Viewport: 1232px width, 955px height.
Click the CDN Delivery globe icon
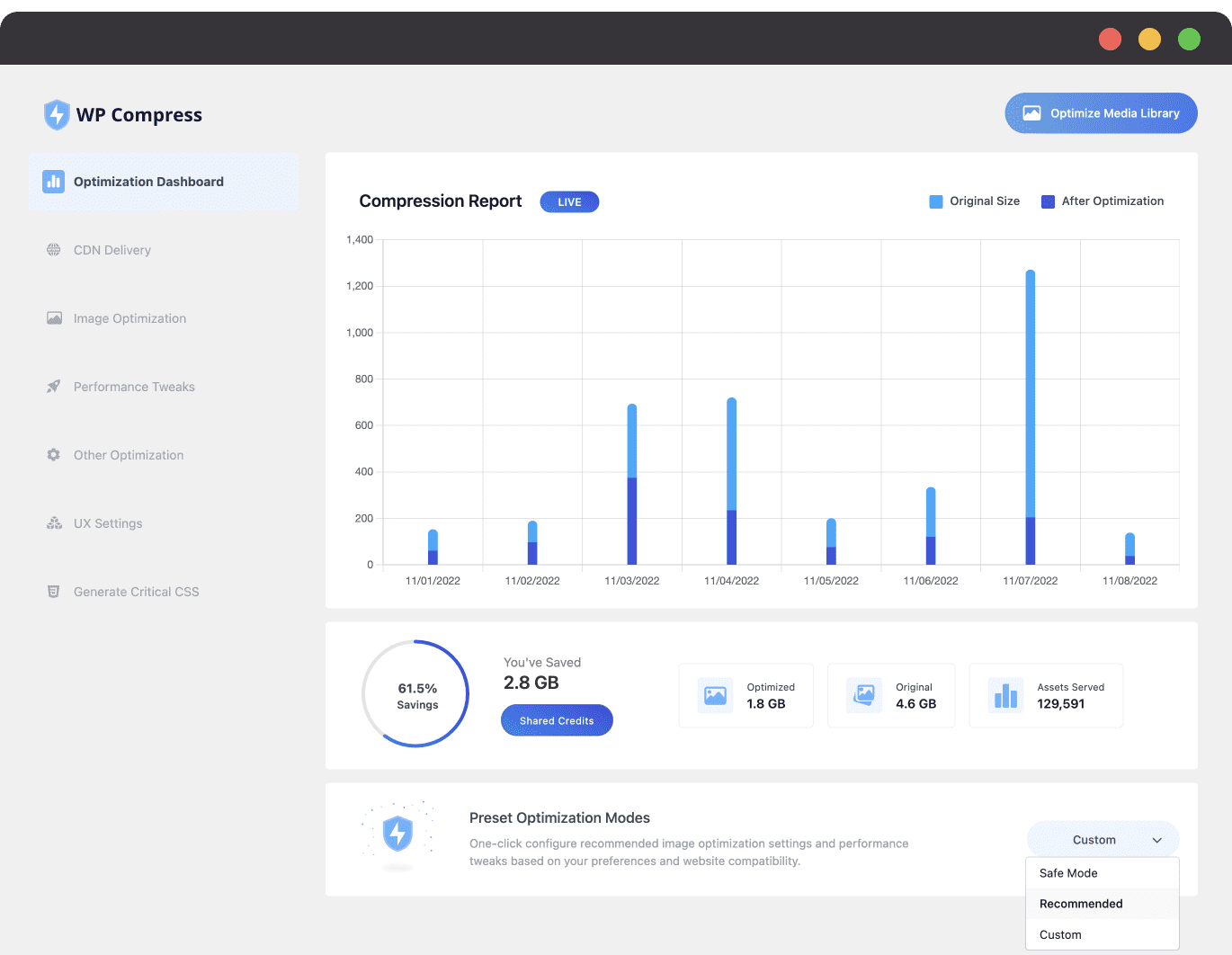(x=54, y=250)
